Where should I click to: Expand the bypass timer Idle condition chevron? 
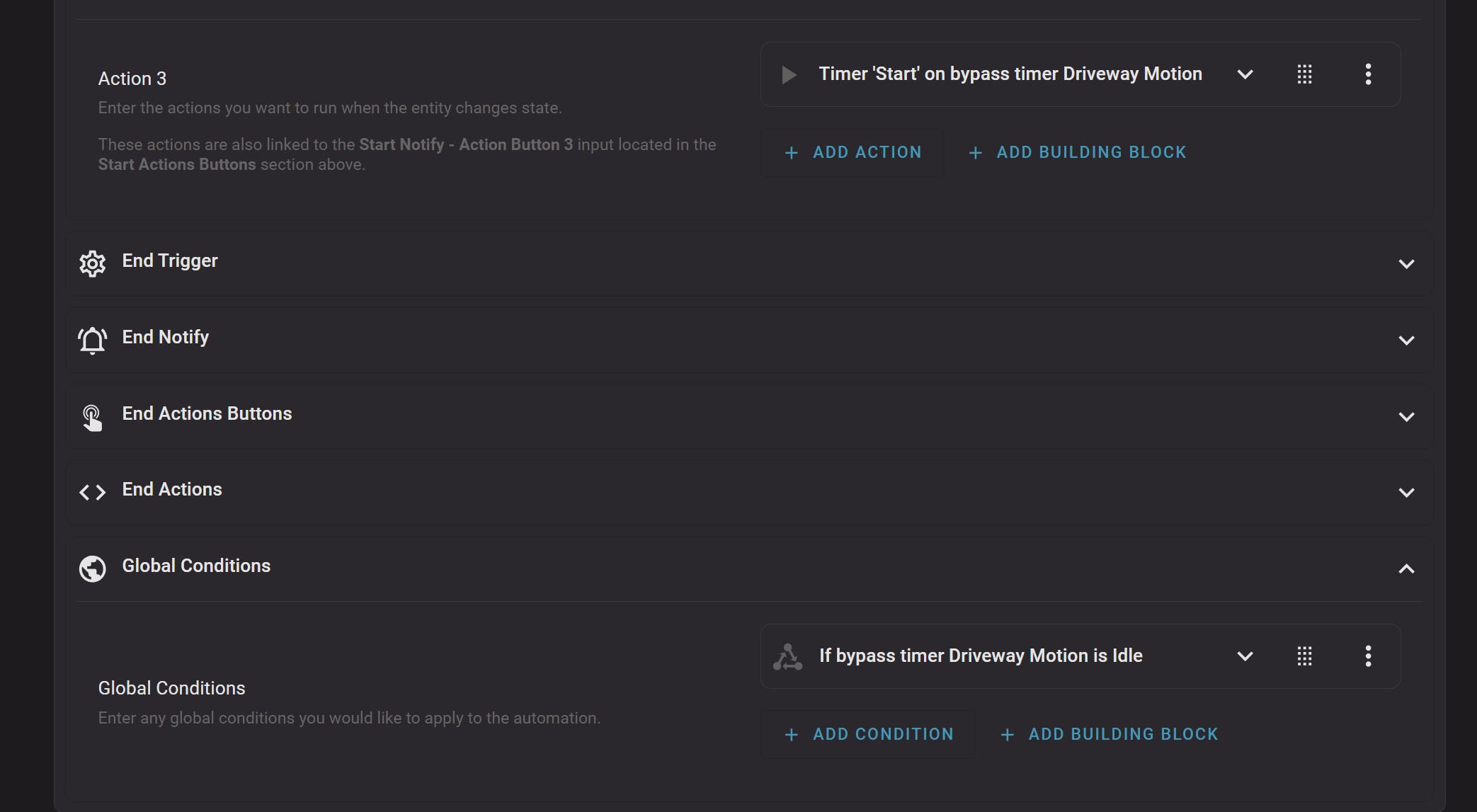pyautogui.click(x=1245, y=656)
